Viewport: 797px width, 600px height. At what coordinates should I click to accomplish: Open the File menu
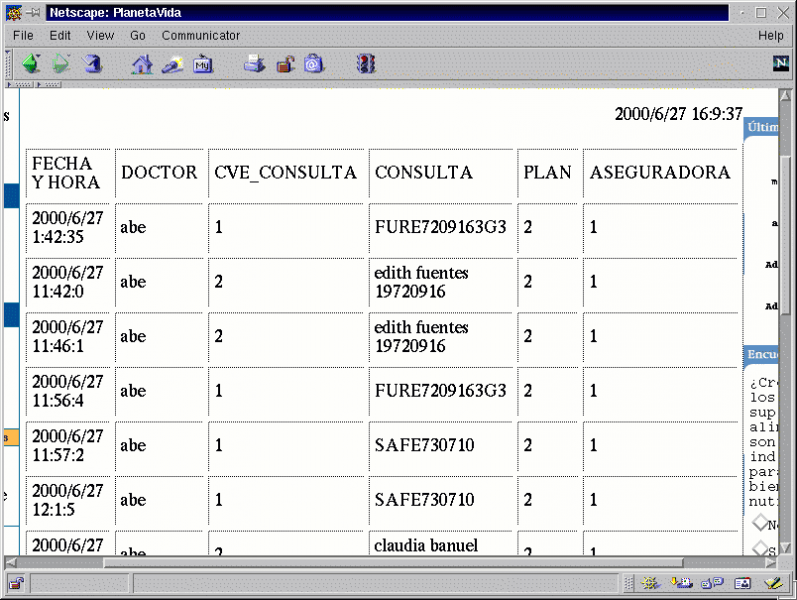point(23,35)
